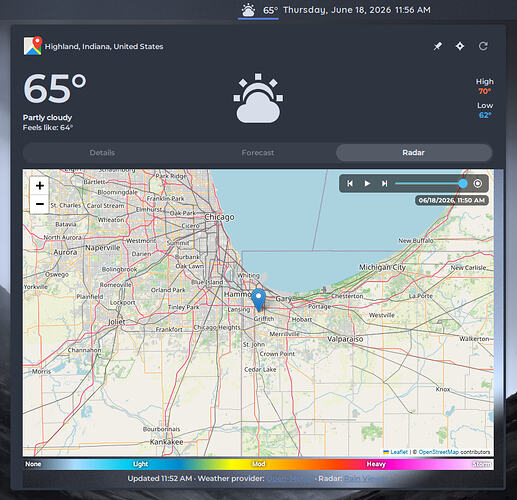Switch to the Forecast tab
The height and width of the screenshot is (500, 517).
click(x=258, y=153)
